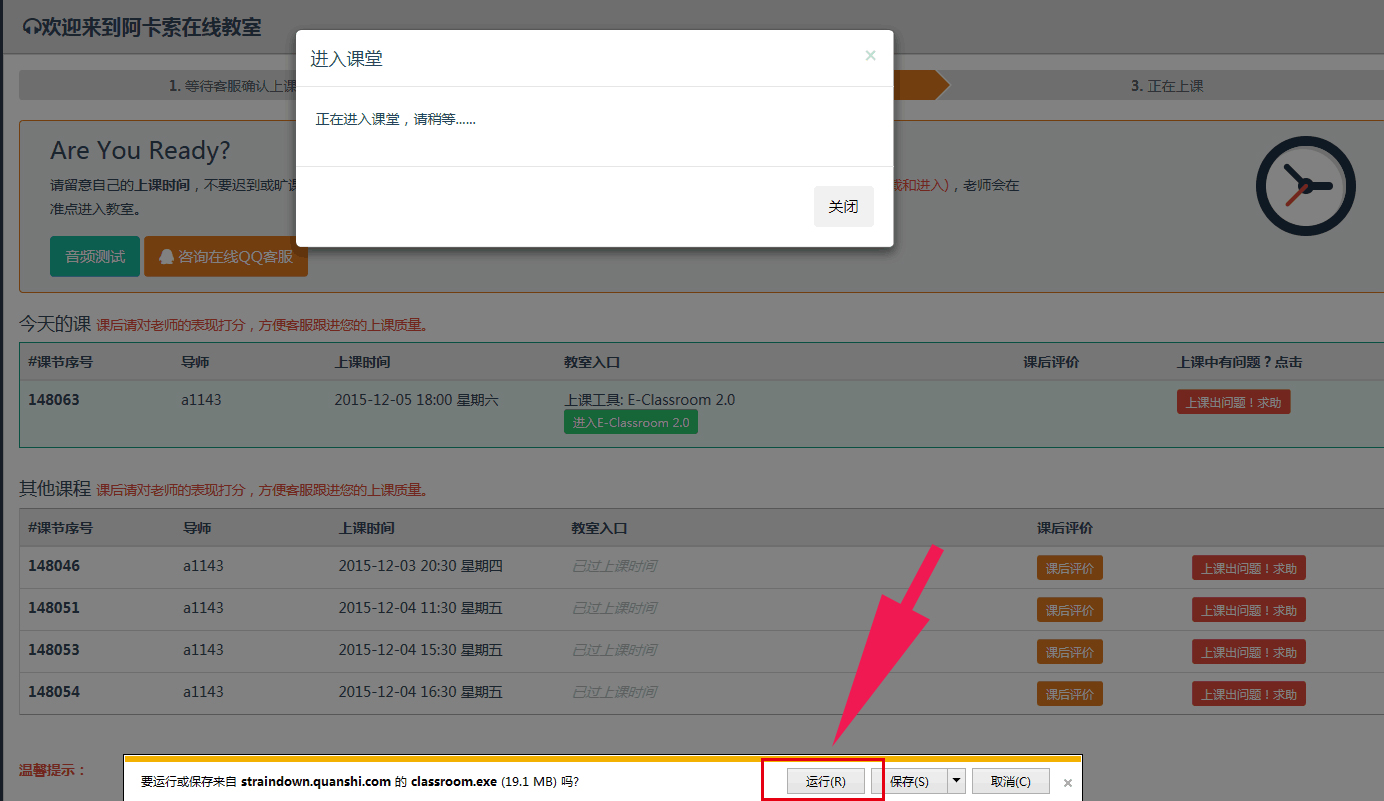1384x801 pixels.
Task: Click the Cancel (取消) download button
Action: point(1009,781)
